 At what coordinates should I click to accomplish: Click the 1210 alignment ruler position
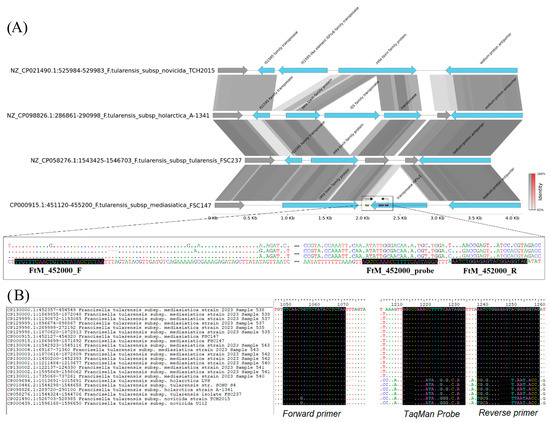pos(397,304)
